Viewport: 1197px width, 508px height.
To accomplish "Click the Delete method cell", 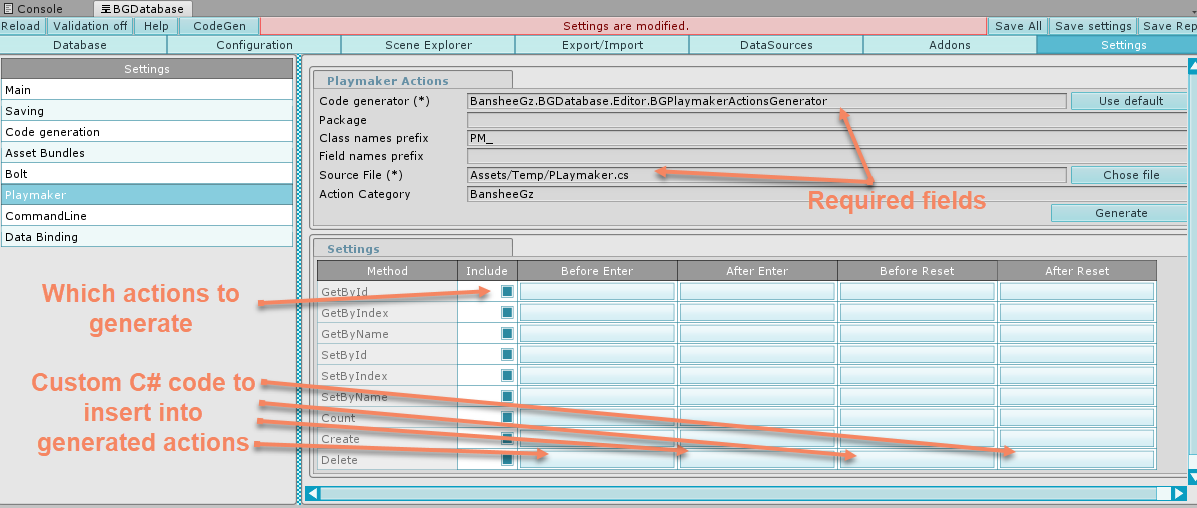I will point(387,460).
